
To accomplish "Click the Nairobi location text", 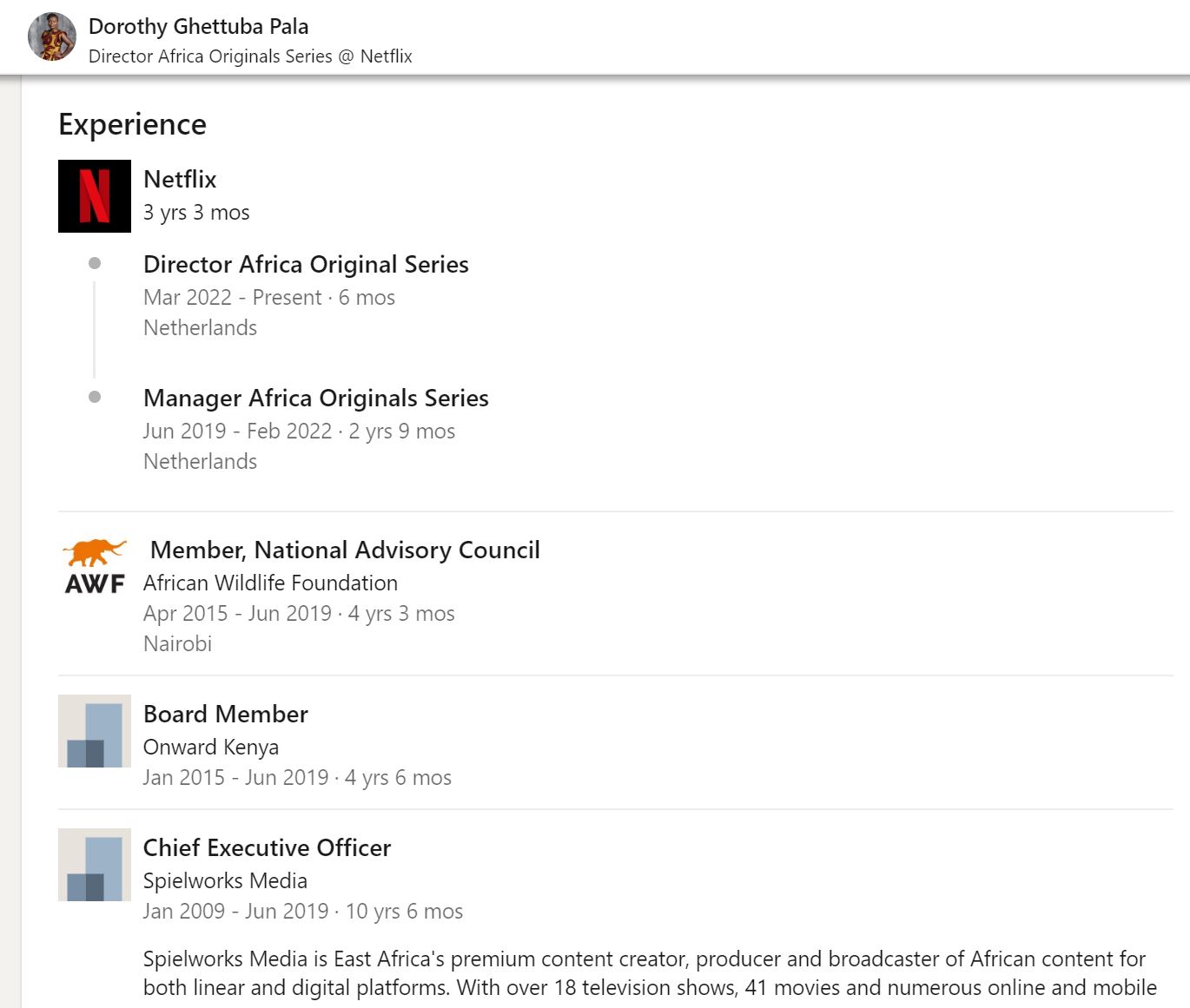I will point(177,643).
